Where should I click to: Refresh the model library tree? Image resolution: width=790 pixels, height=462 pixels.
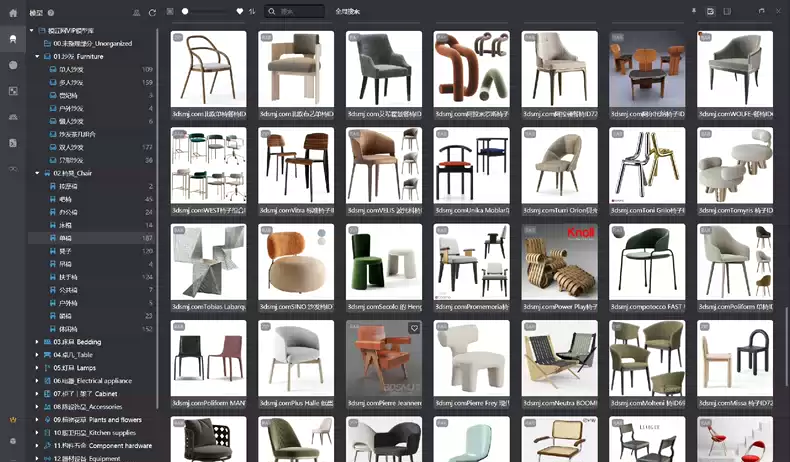pyautogui.click(x=152, y=13)
